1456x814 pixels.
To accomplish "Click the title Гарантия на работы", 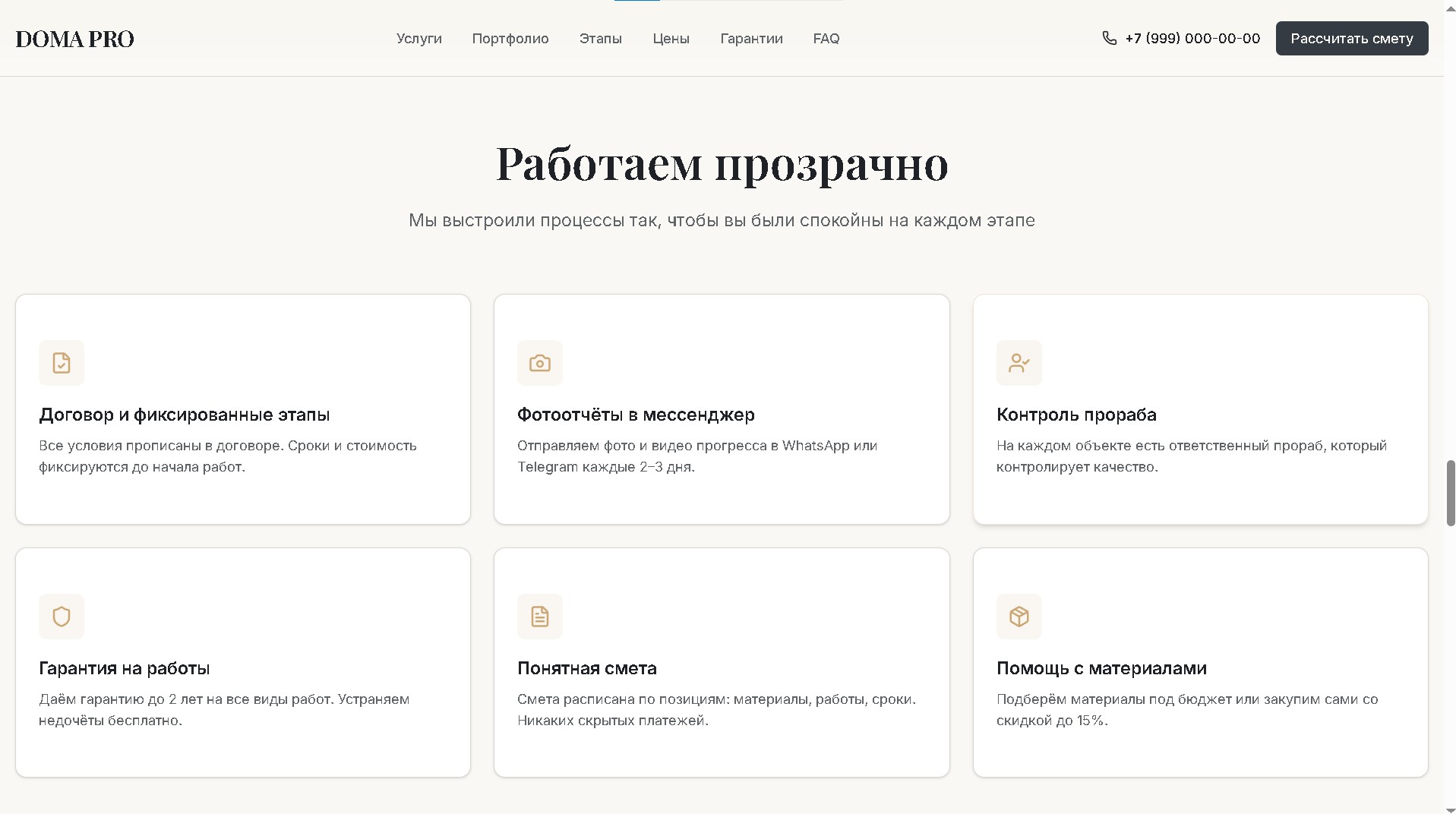I will tap(125, 668).
